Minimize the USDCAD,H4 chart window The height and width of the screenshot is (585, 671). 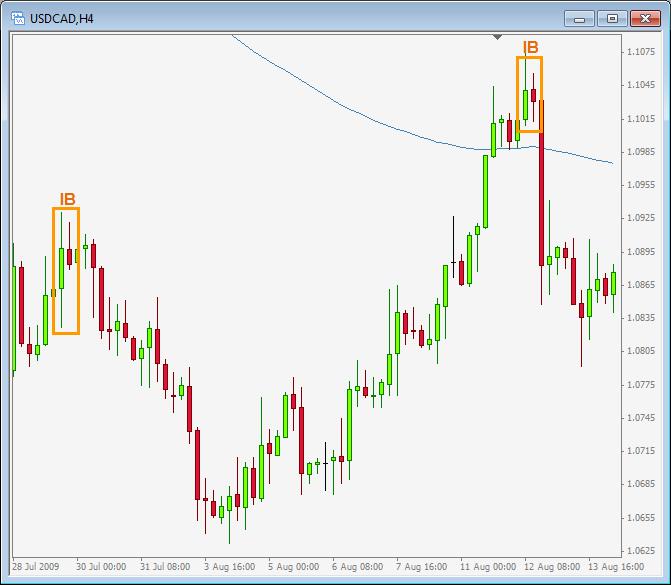pyautogui.click(x=579, y=19)
